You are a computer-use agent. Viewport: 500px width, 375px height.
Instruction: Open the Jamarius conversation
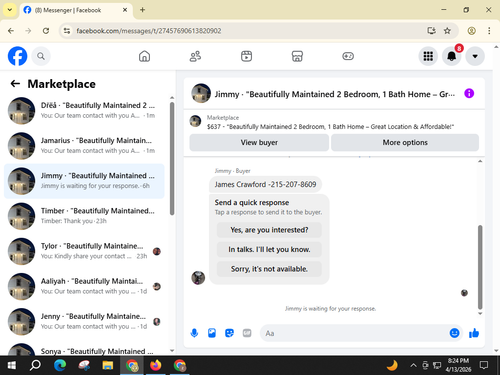pyautogui.click(x=84, y=146)
